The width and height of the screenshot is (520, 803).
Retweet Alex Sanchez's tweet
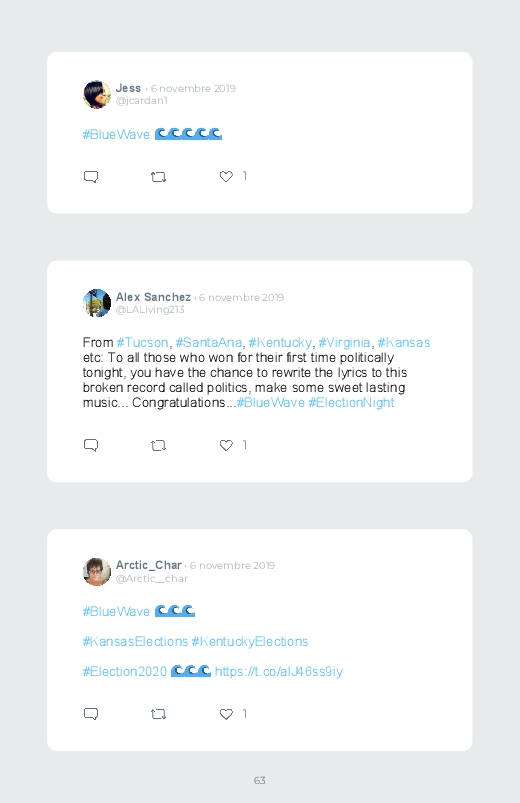click(x=158, y=446)
